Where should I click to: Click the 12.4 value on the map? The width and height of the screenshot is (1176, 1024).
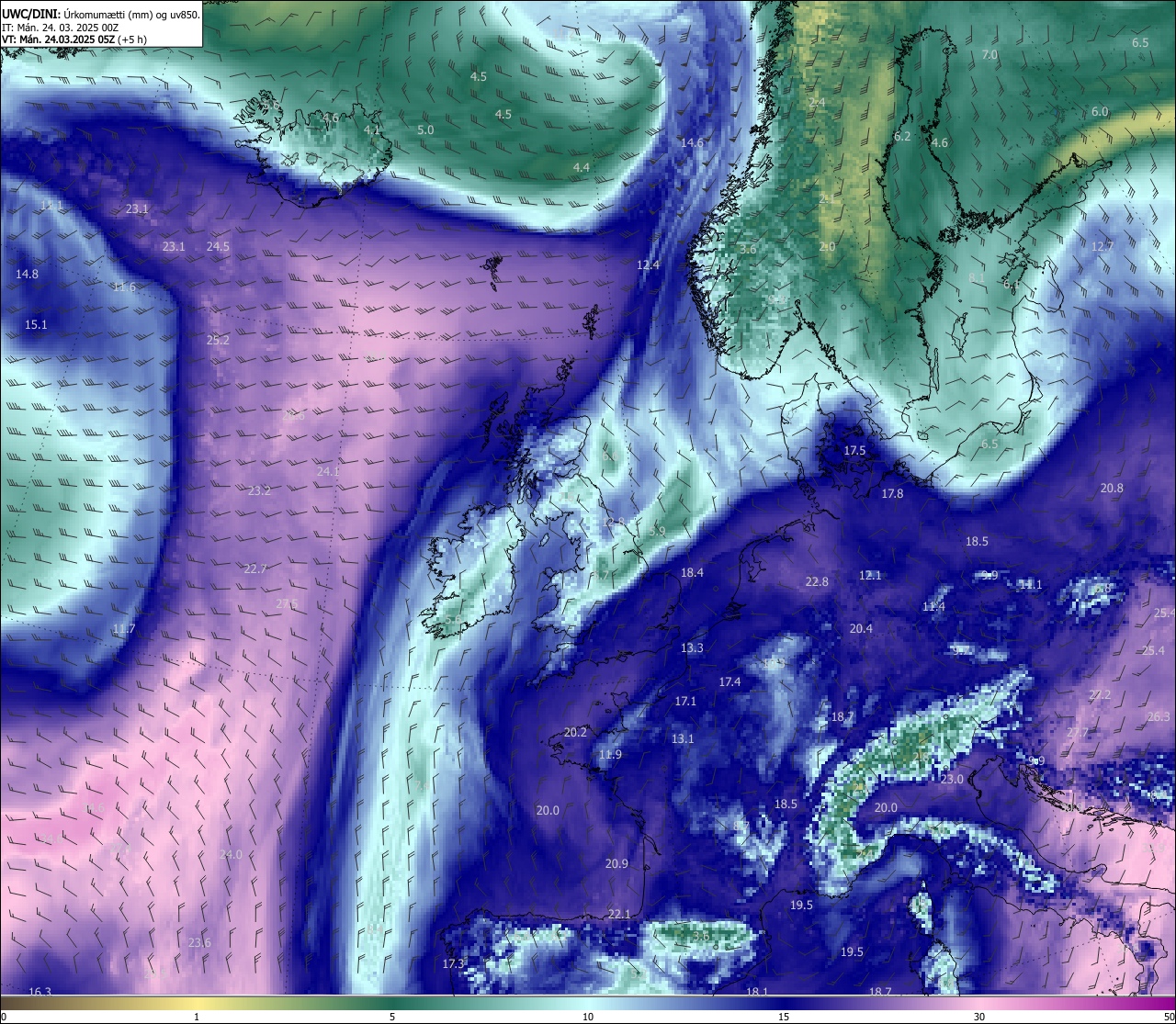648,264
